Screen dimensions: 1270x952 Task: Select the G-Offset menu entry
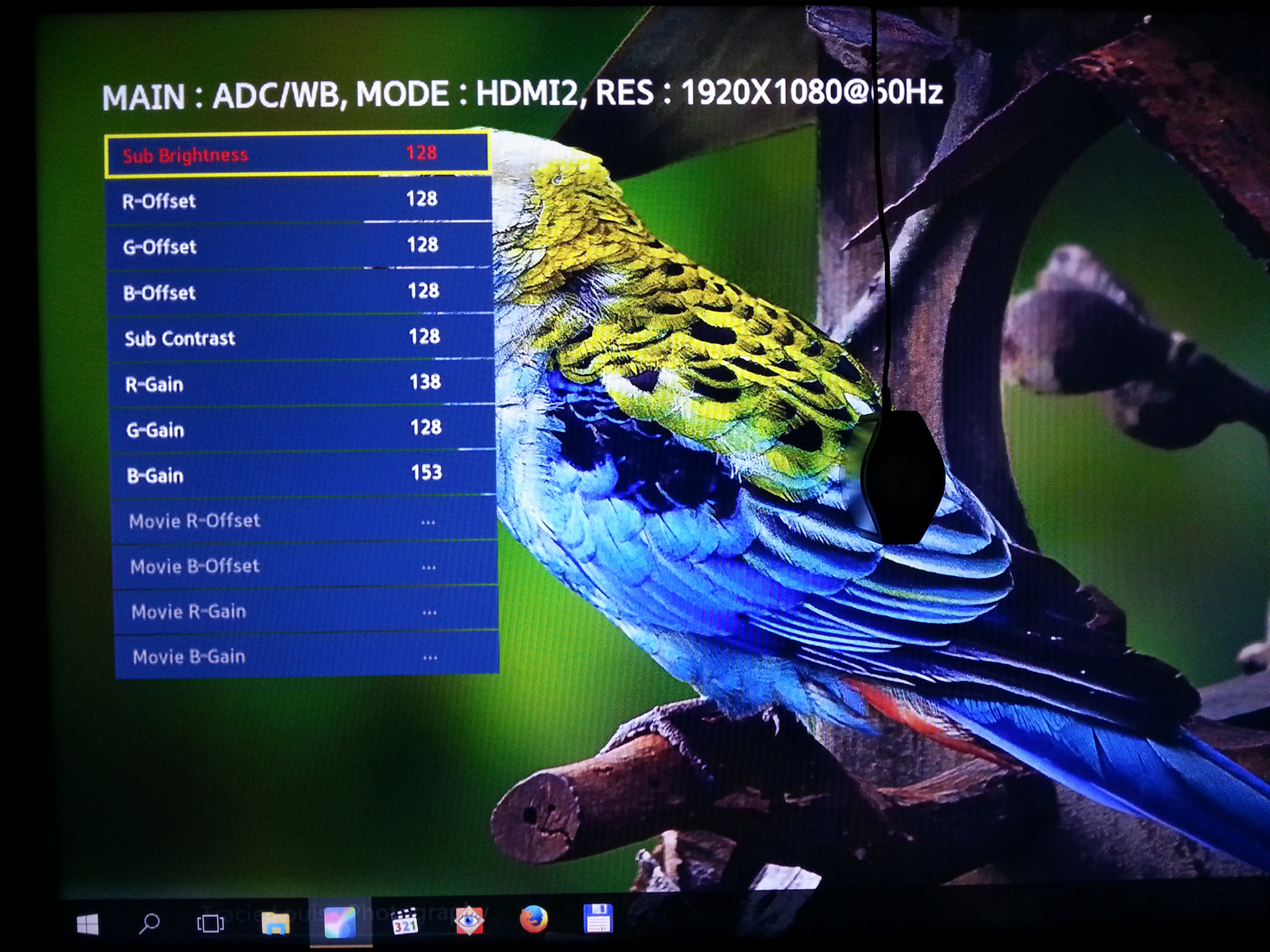300,246
